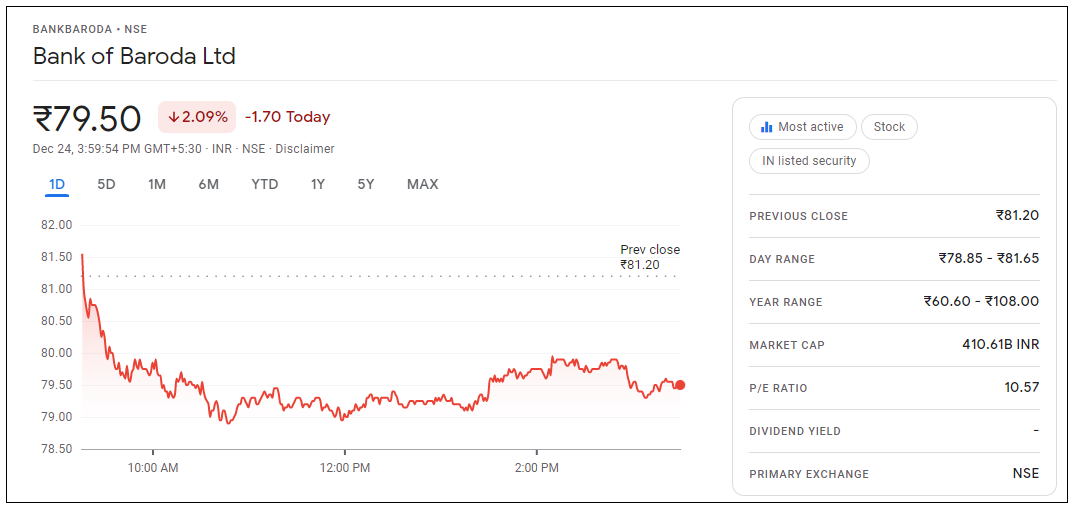Viewport: 1074px width, 509px height.
Task: Click the Previous Close row
Action: tap(894, 216)
